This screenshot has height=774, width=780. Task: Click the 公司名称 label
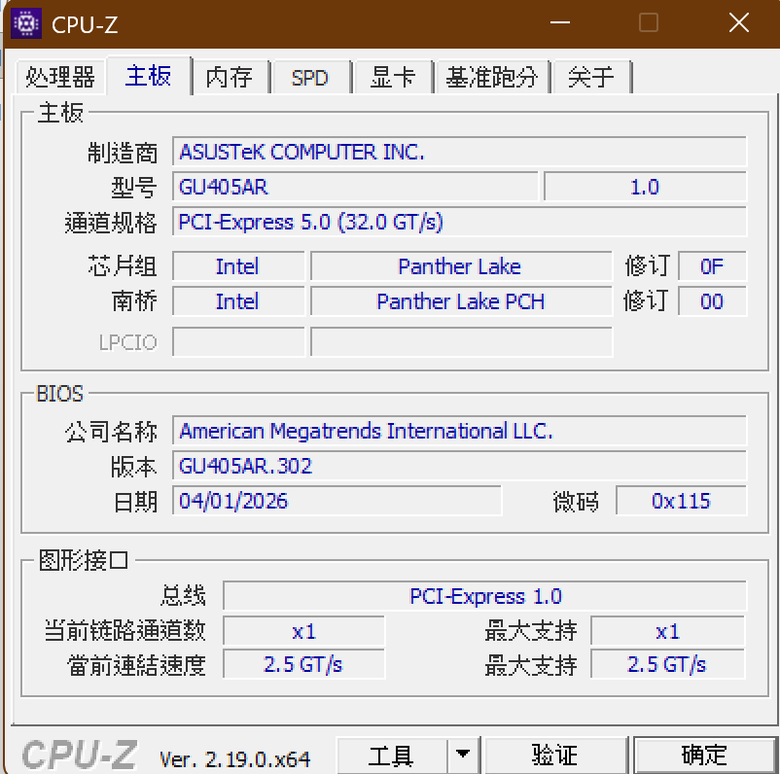(x=110, y=431)
